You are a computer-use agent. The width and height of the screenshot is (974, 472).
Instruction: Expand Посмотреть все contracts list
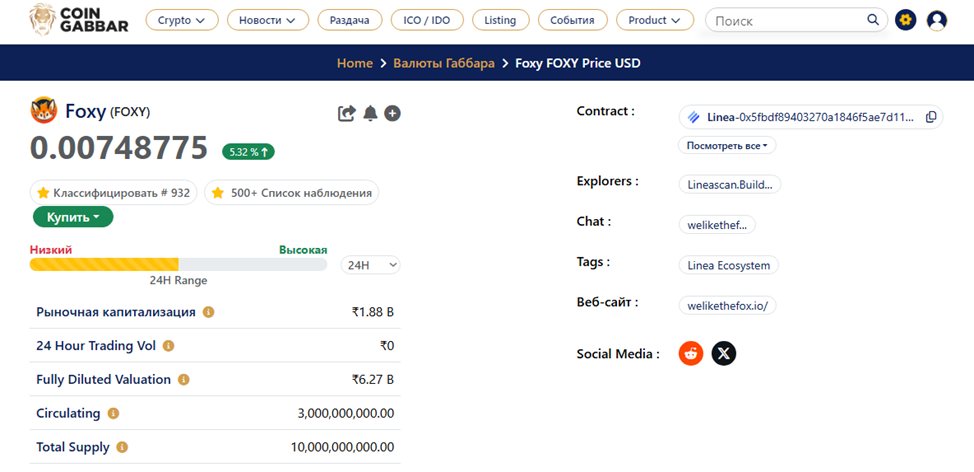pyautogui.click(x=727, y=145)
